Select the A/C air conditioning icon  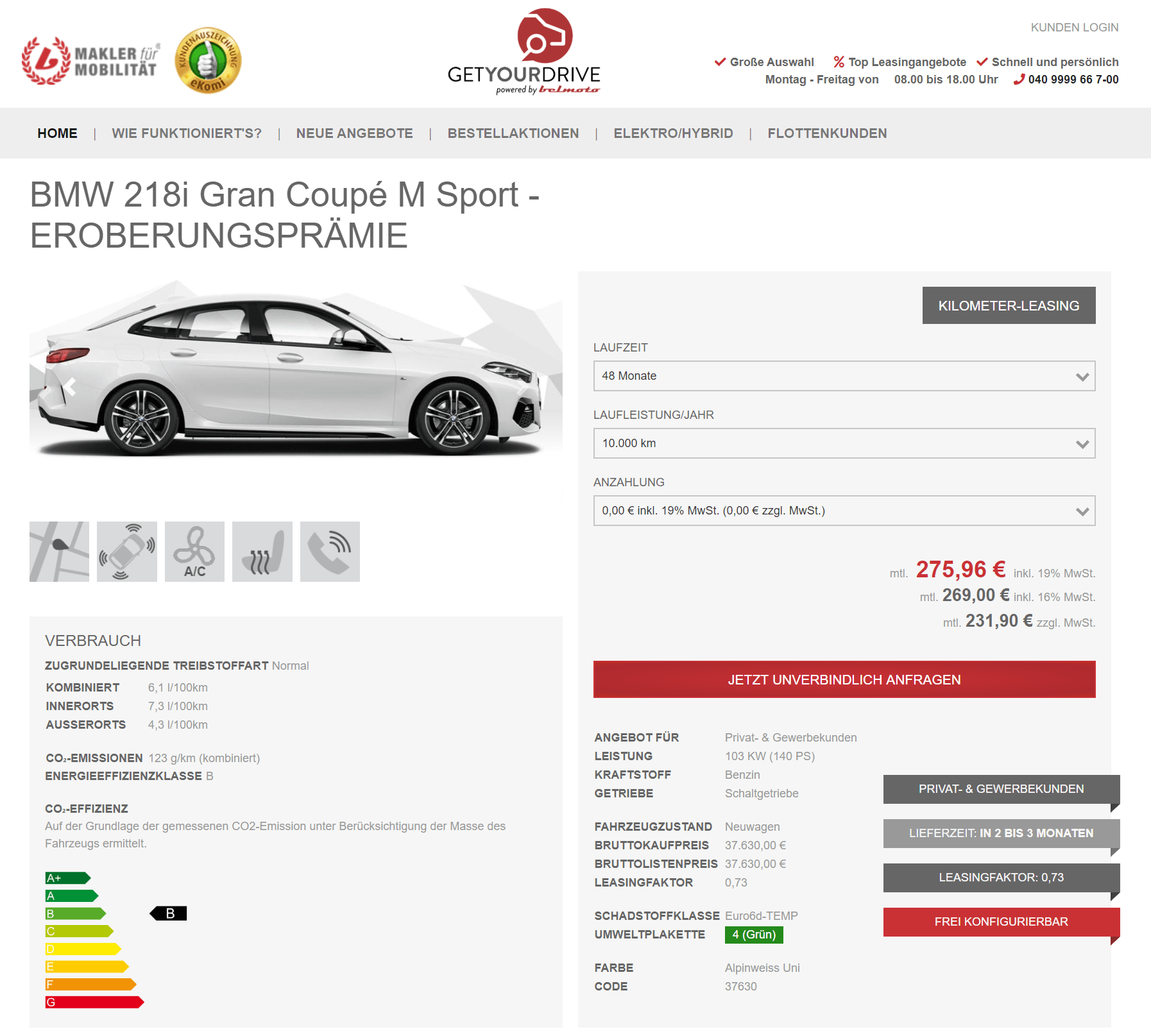click(x=194, y=552)
